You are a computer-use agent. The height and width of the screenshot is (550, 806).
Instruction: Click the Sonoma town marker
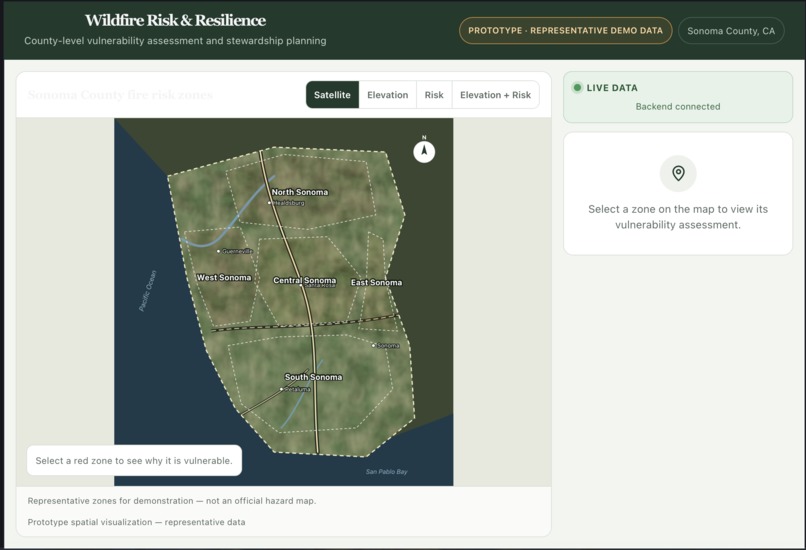pyautogui.click(x=374, y=345)
